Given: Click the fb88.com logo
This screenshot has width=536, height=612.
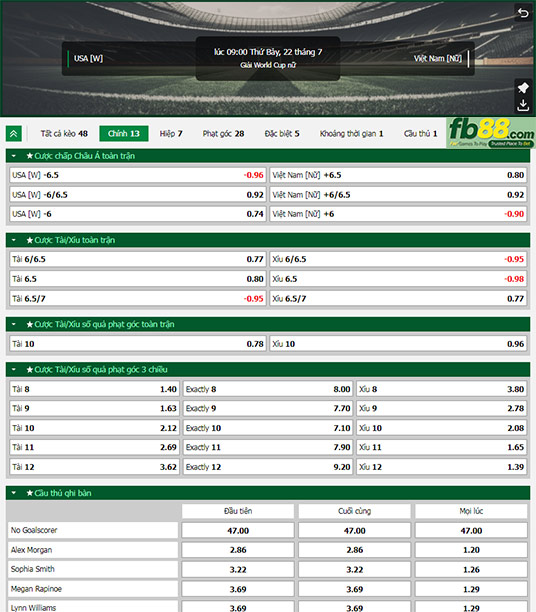Looking at the screenshot, I should [491, 132].
